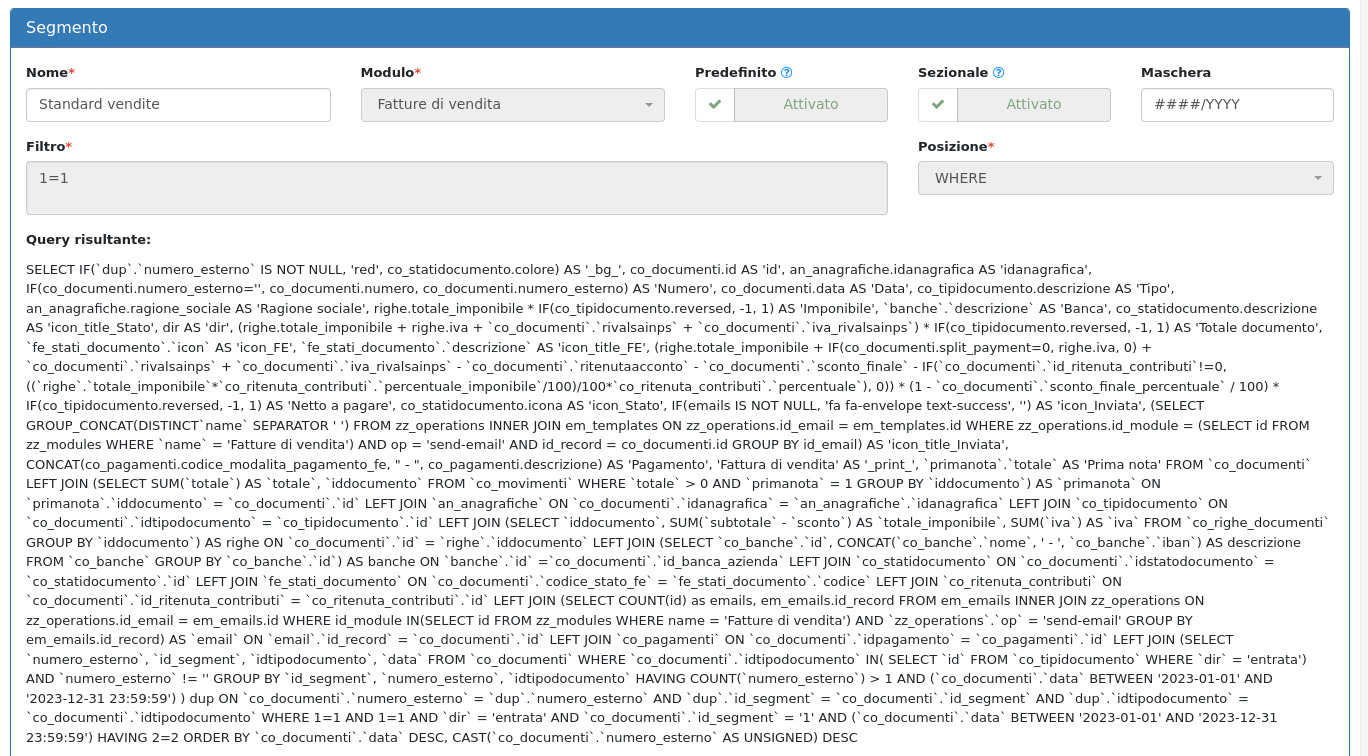Click the arrow on the Posizione select
1368x756 pixels.
(x=1316, y=179)
